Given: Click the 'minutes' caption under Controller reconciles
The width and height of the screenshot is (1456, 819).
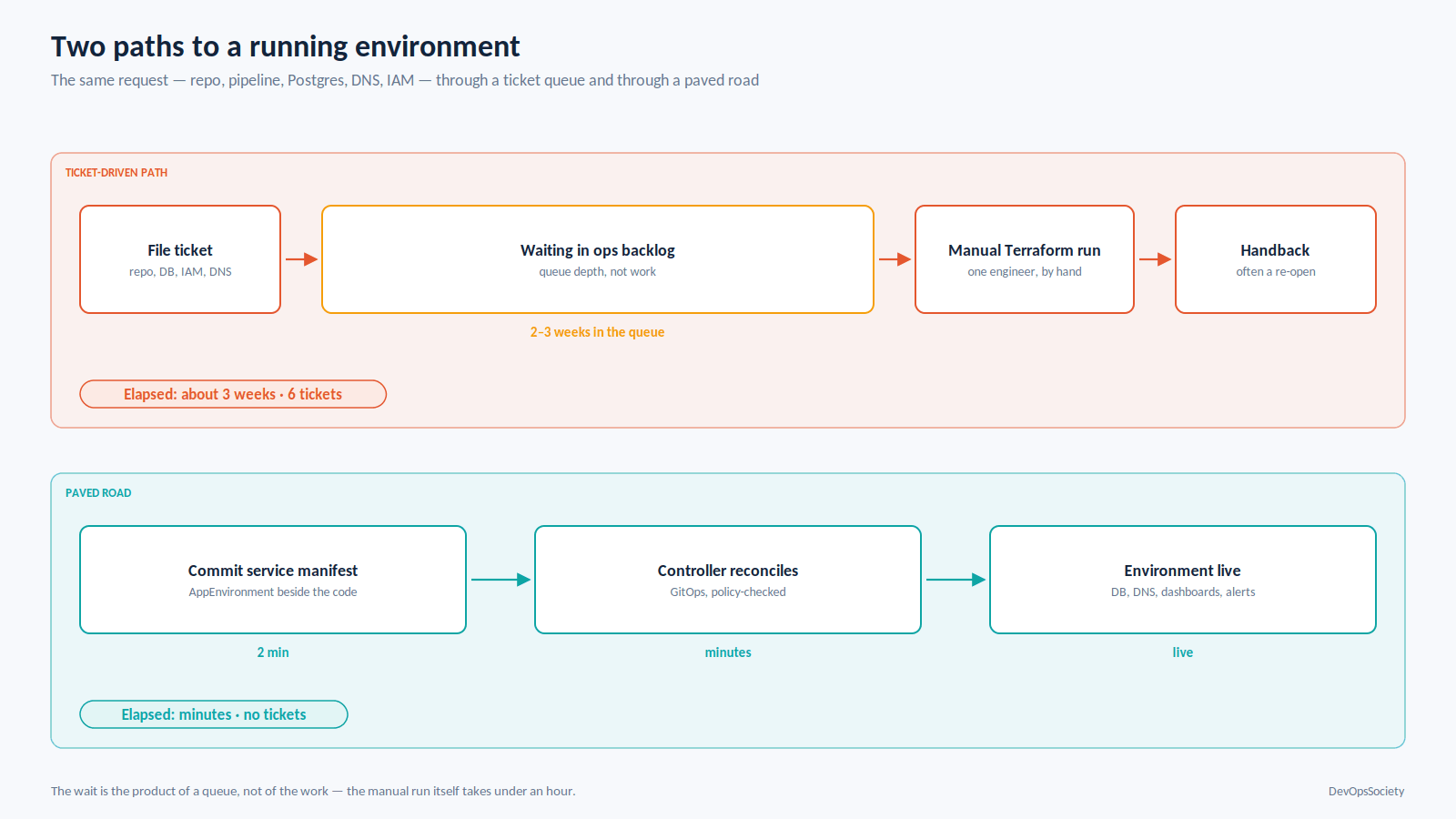Looking at the screenshot, I should [728, 652].
